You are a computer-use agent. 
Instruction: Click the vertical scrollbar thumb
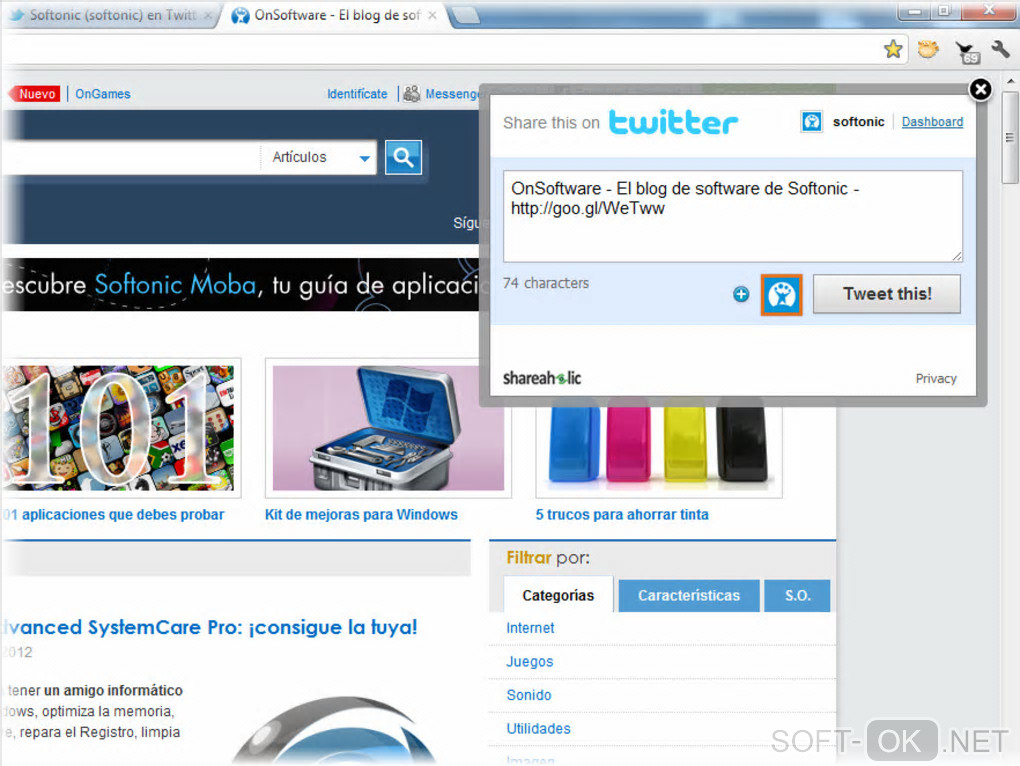(1010, 137)
